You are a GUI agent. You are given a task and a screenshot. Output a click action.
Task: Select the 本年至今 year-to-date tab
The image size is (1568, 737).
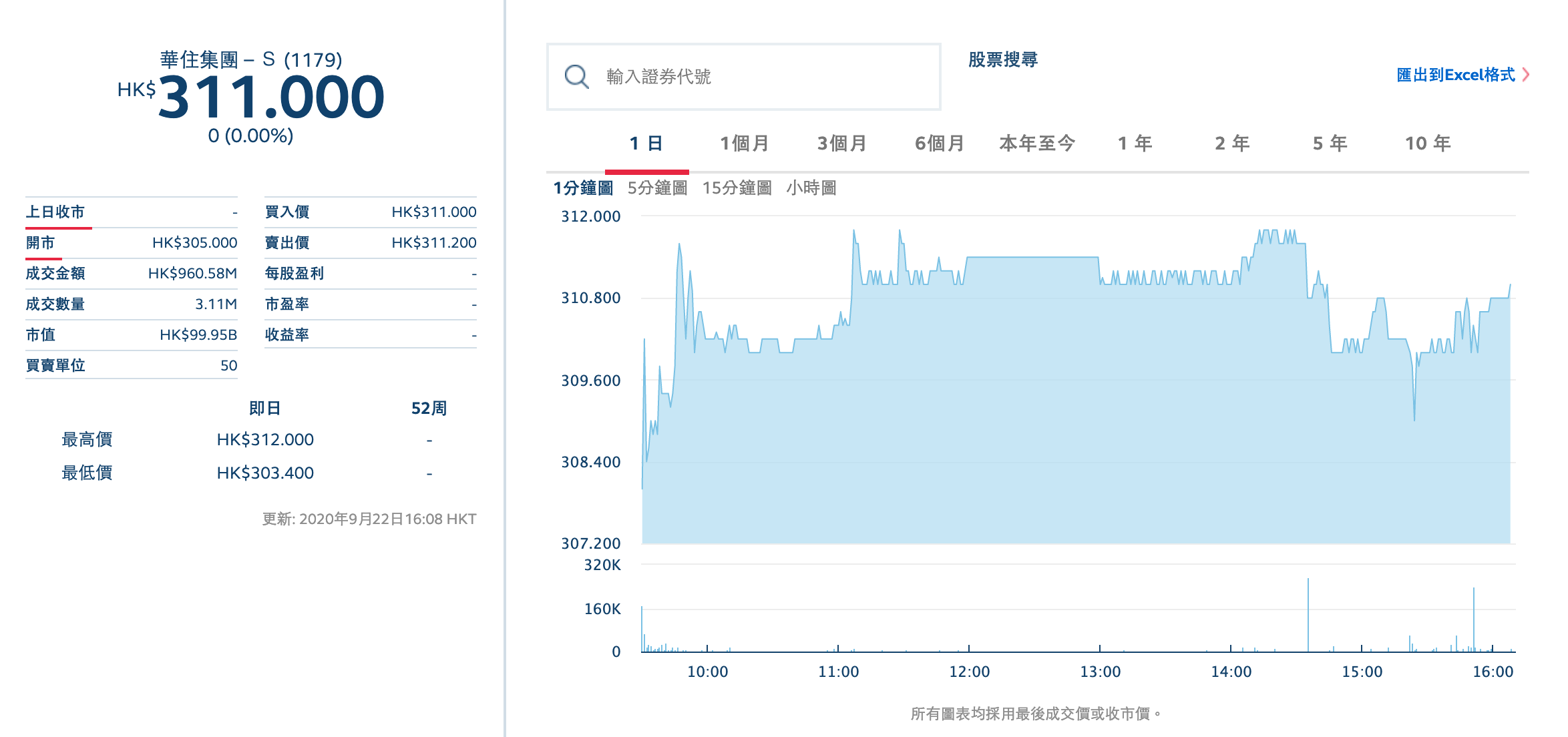[x=1036, y=144]
